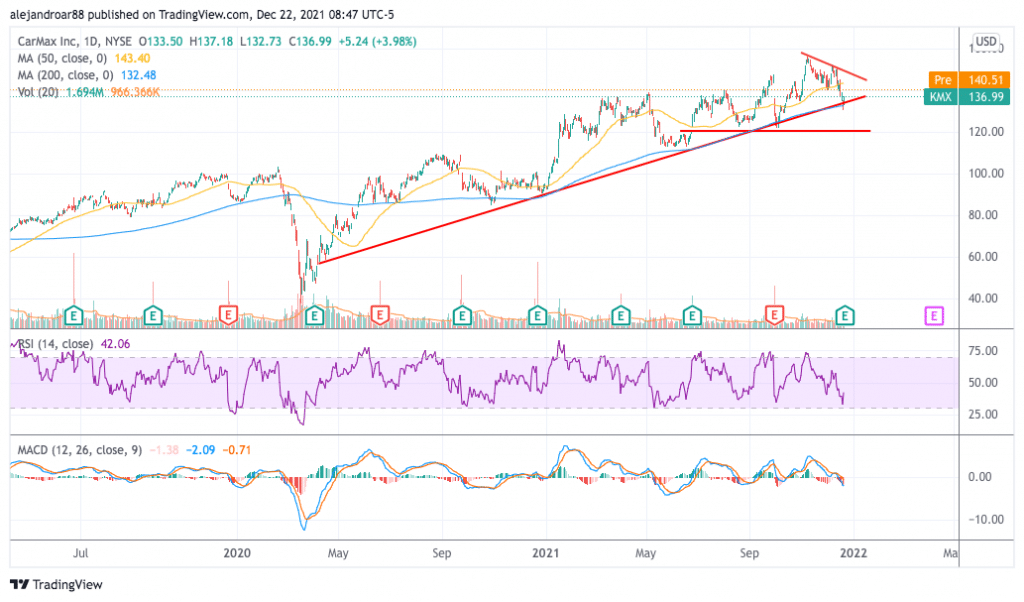1024x602 pixels.
Task: Click the RSI 50.00 axis label
Action: pyautogui.click(x=984, y=383)
